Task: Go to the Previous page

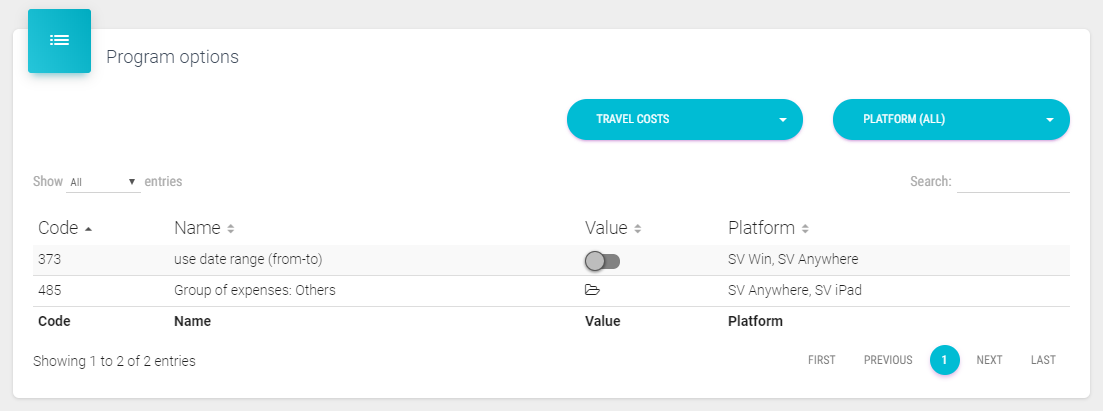Action: click(888, 360)
